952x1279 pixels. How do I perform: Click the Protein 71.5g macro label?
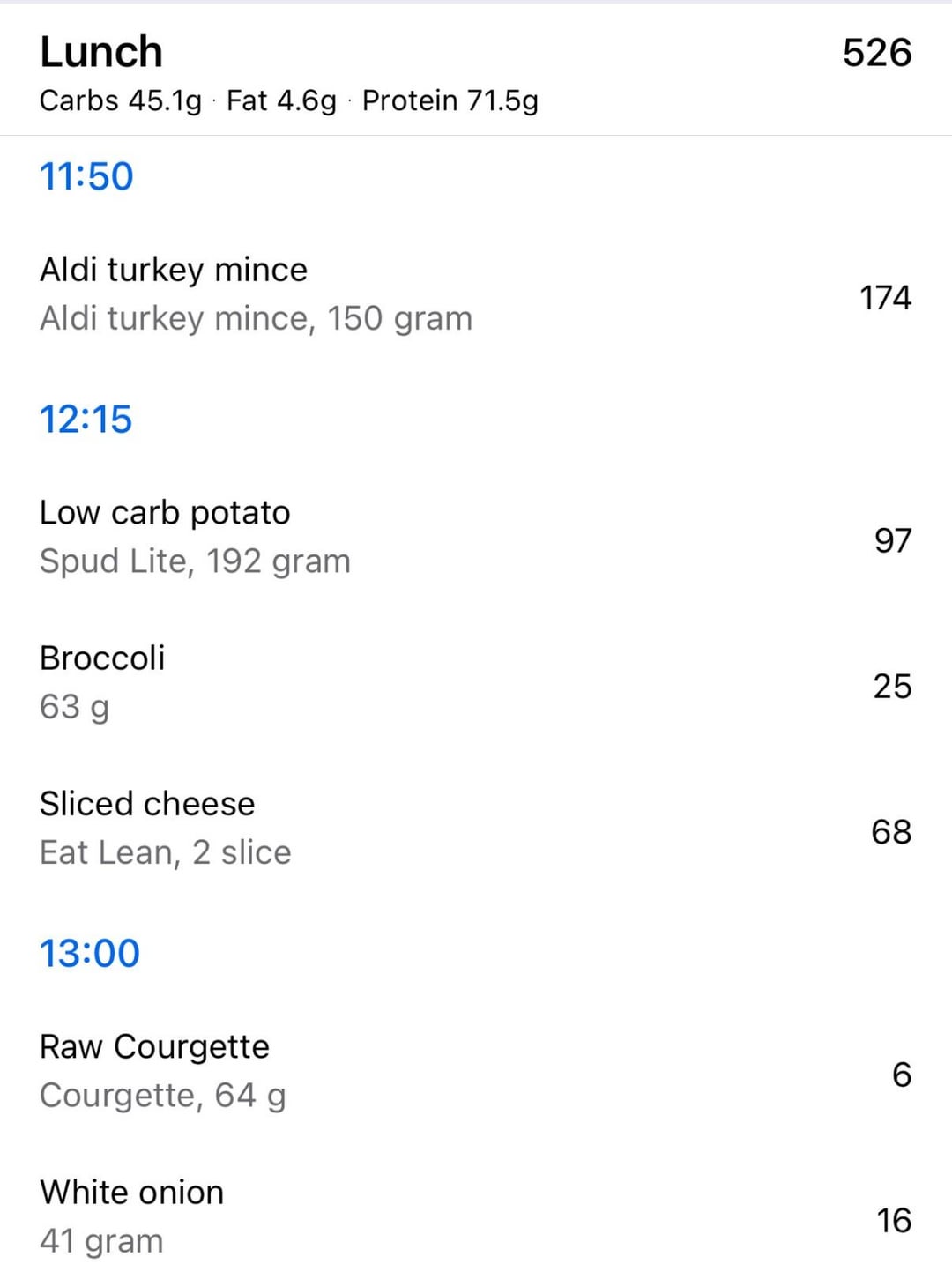point(450,101)
